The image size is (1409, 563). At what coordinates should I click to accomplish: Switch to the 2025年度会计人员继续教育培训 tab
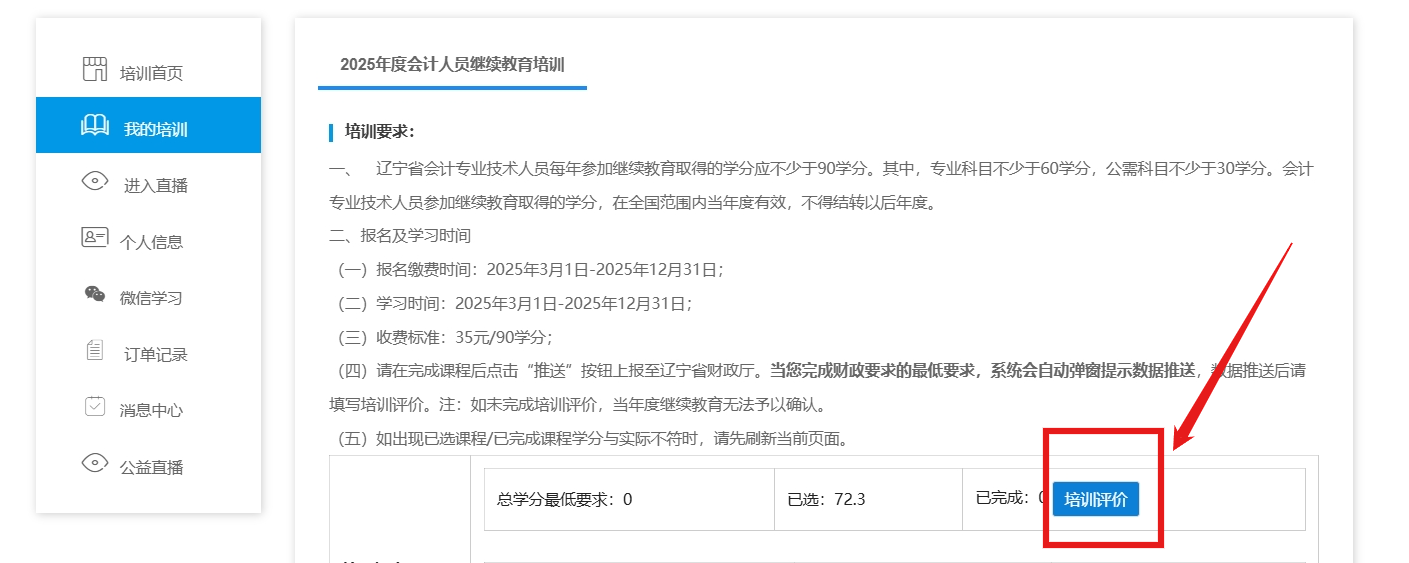coord(452,65)
